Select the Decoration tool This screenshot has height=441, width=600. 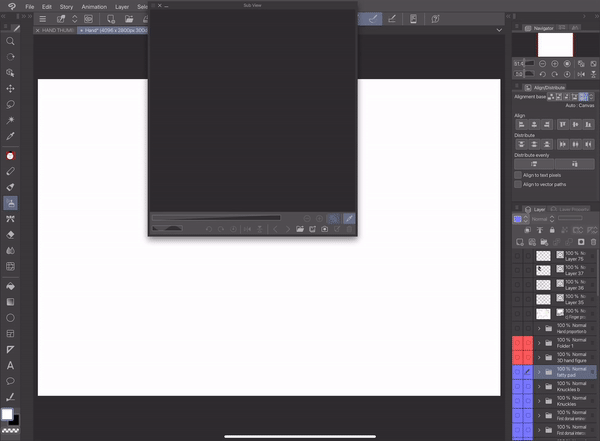(x=10, y=219)
